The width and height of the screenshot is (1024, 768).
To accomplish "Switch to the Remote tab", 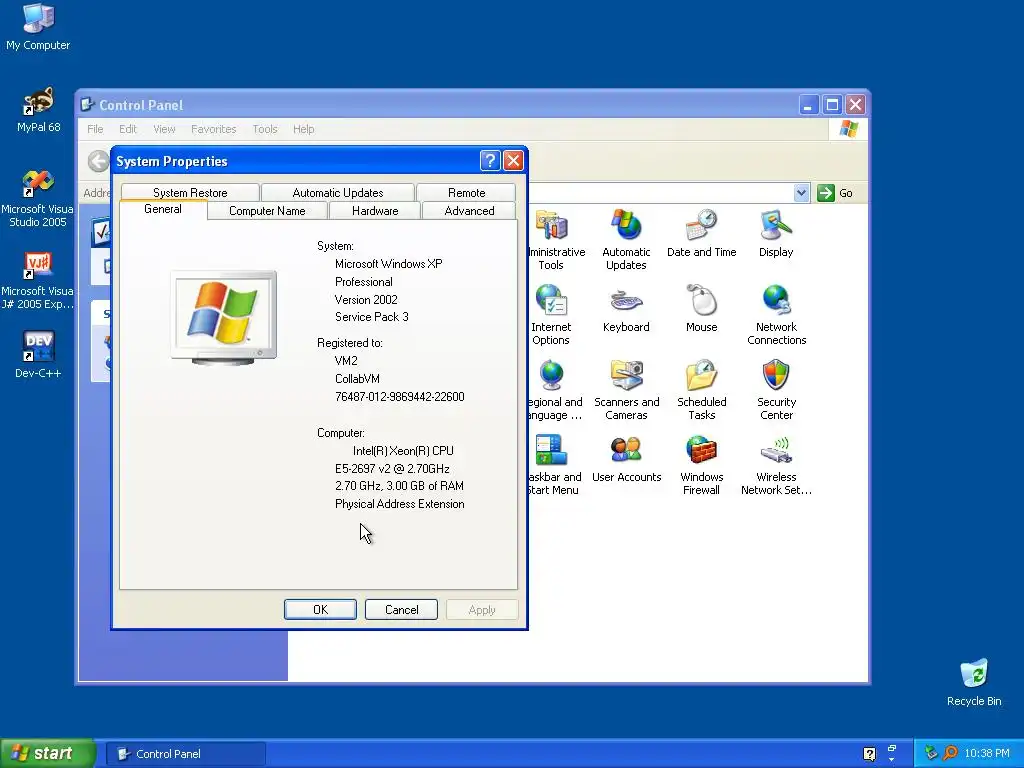I will tap(466, 193).
